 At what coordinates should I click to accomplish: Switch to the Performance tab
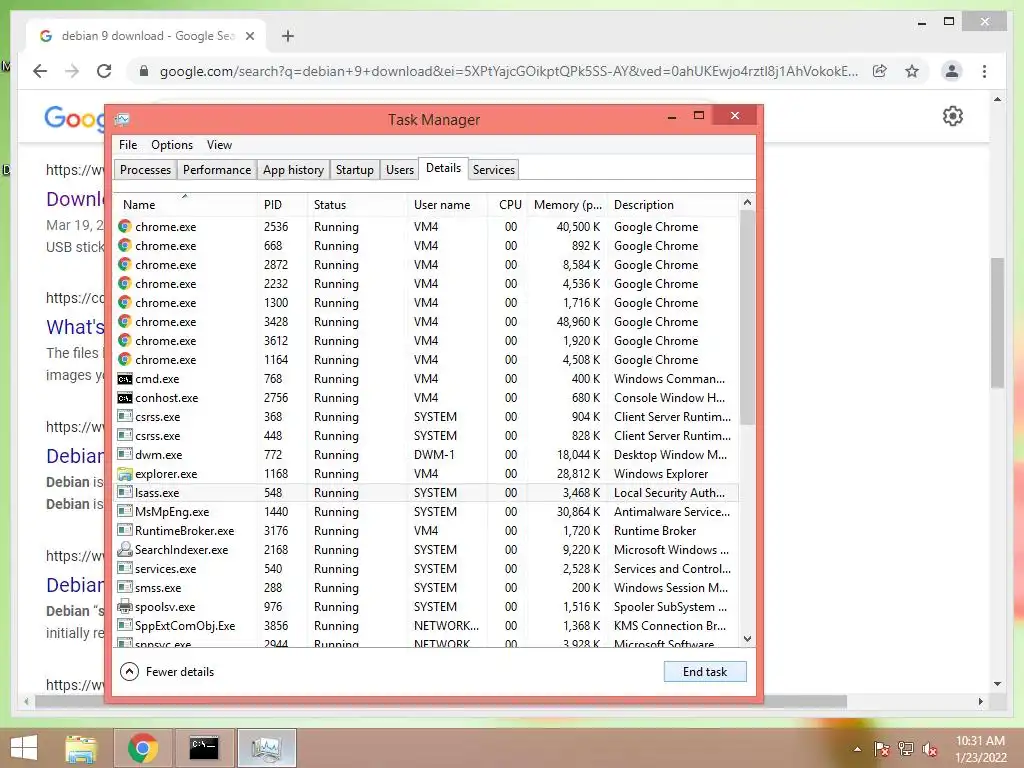[x=217, y=170]
